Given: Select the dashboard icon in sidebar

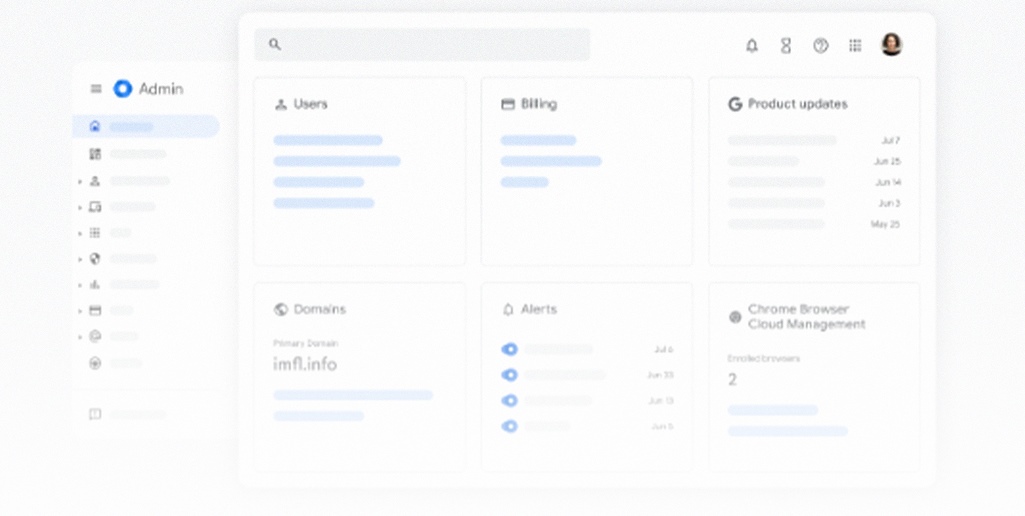Looking at the screenshot, I should [x=95, y=154].
